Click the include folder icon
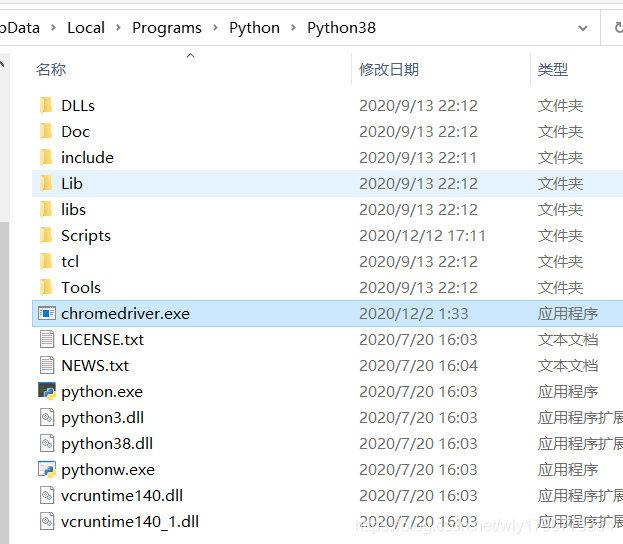 pyautogui.click(x=46, y=157)
